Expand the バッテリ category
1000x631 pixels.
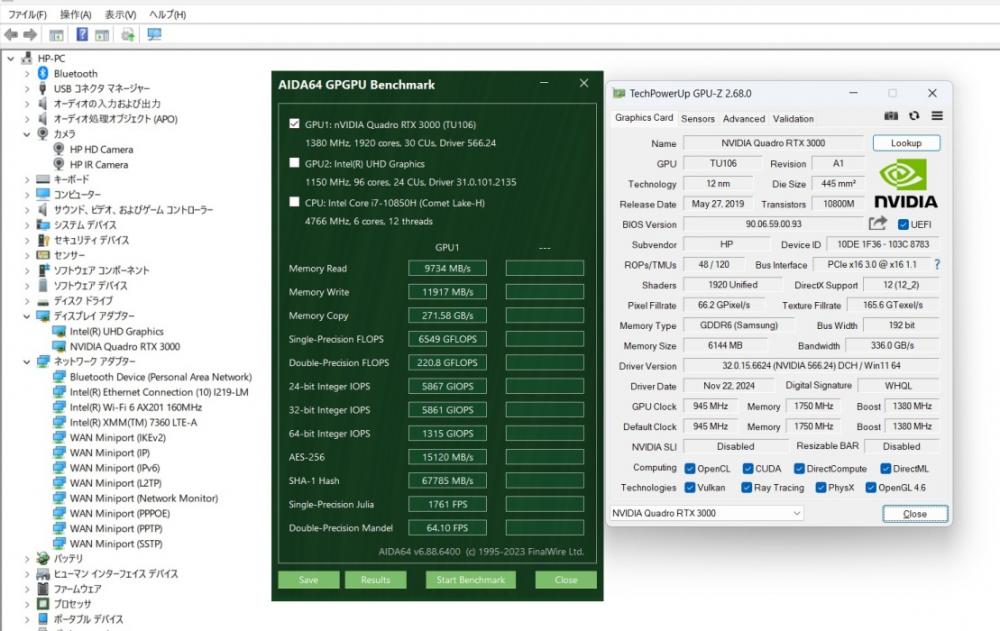(27, 559)
